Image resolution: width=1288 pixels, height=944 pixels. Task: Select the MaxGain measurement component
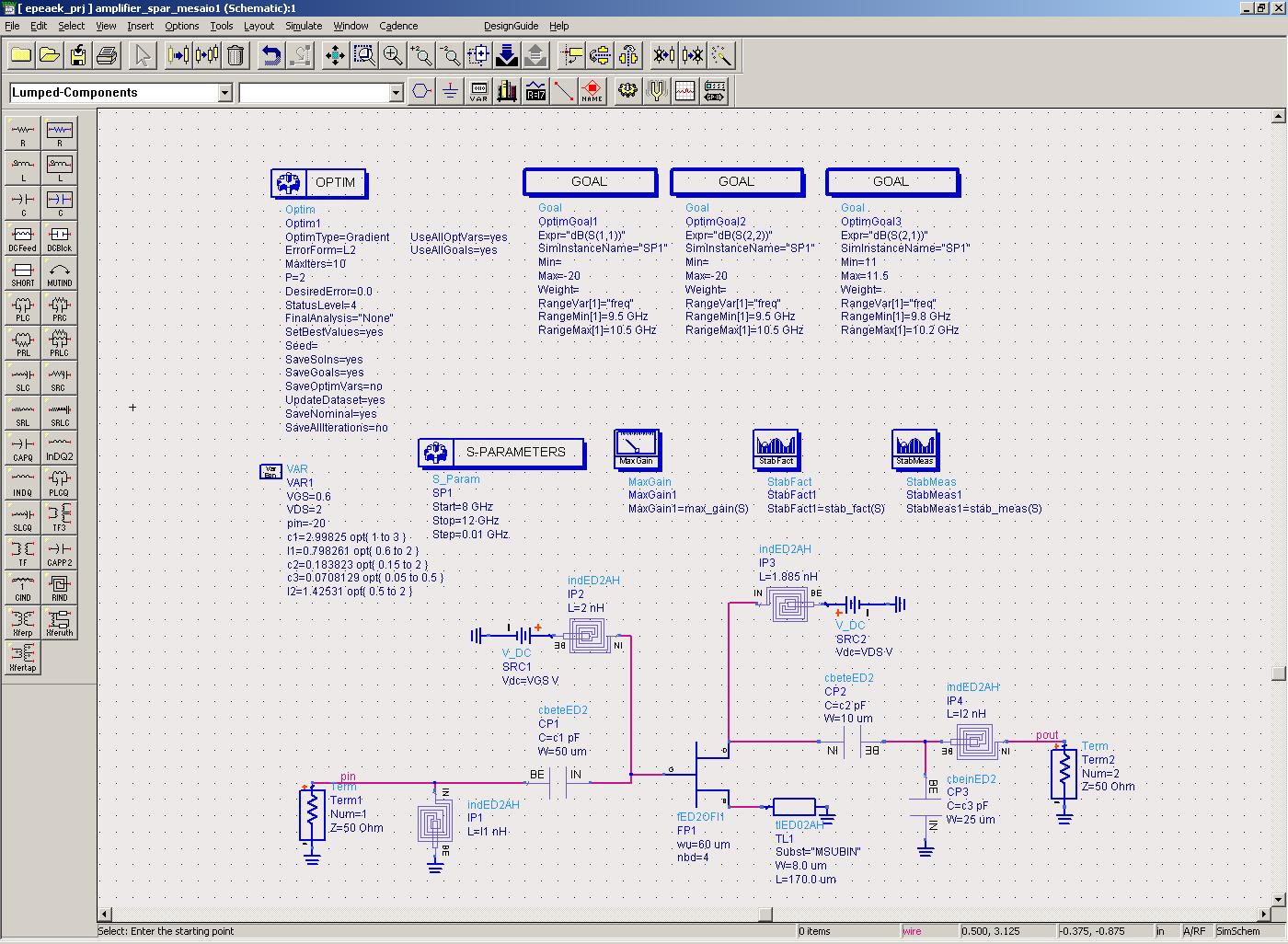(x=637, y=449)
